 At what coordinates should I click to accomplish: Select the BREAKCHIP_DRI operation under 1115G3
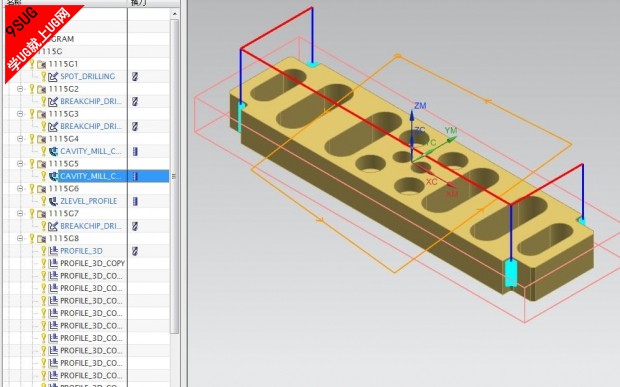[91, 126]
